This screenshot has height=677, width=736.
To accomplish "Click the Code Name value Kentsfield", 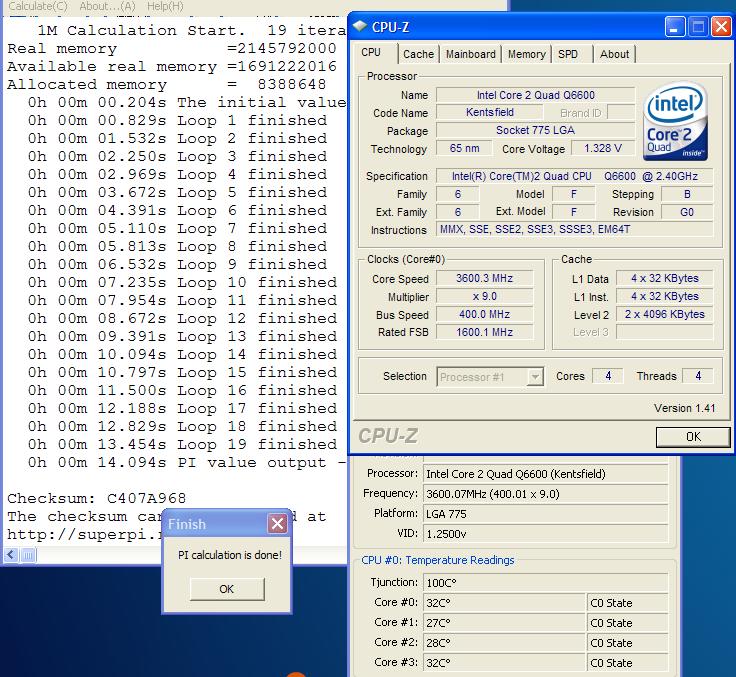I will tap(490, 112).
